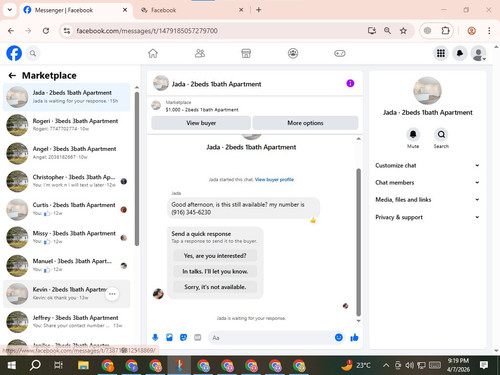Switch to the second Facebook tab
Screen dimensions: 500x375
coord(192,10)
